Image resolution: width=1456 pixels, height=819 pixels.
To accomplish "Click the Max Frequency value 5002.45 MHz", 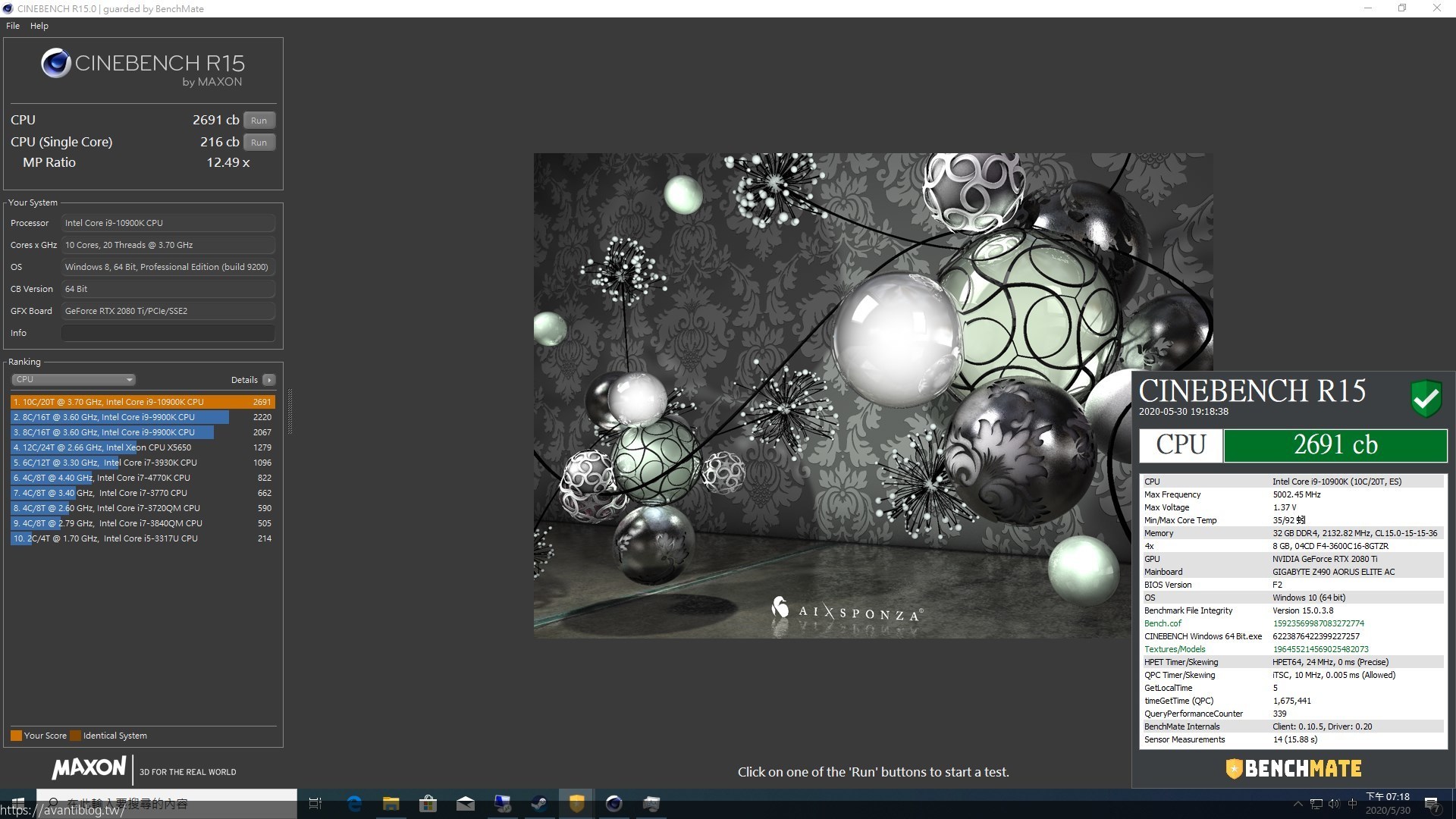I will [1297, 494].
